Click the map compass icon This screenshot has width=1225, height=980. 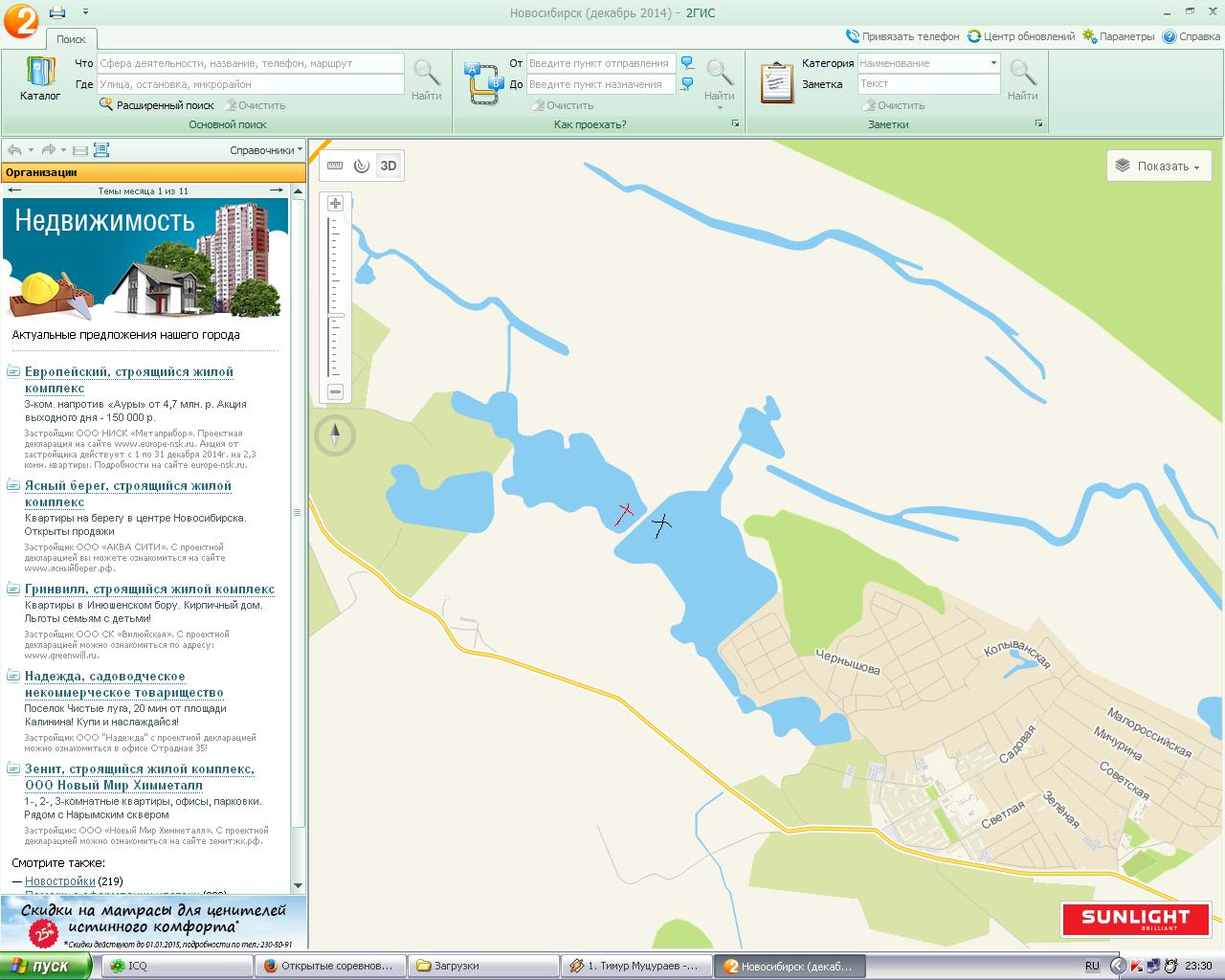coord(335,435)
